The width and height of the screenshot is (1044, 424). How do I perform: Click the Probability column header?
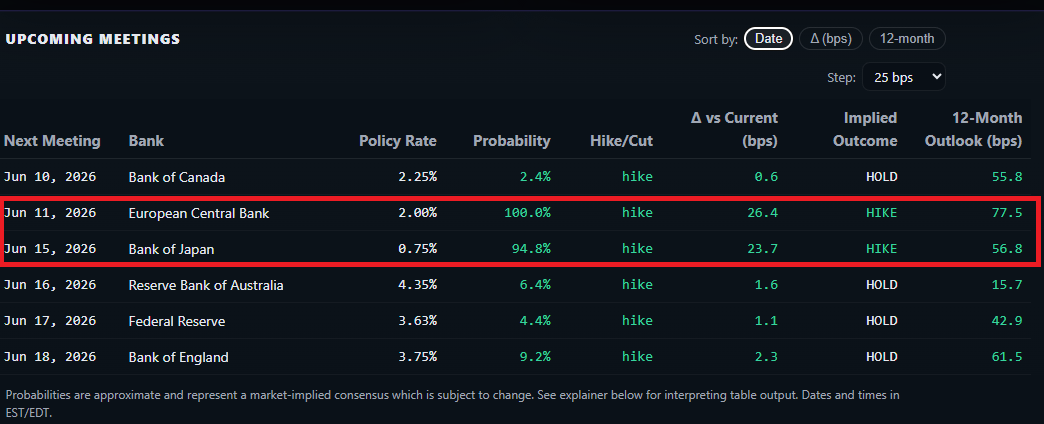511,141
